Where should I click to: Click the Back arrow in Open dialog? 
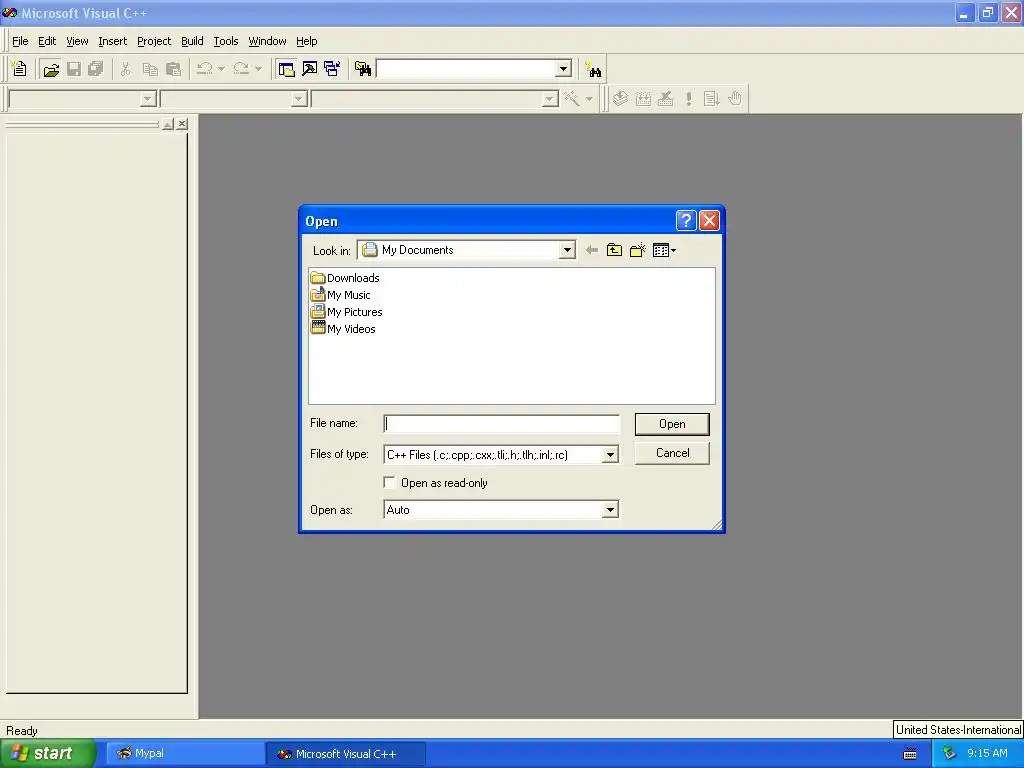click(592, 250)
